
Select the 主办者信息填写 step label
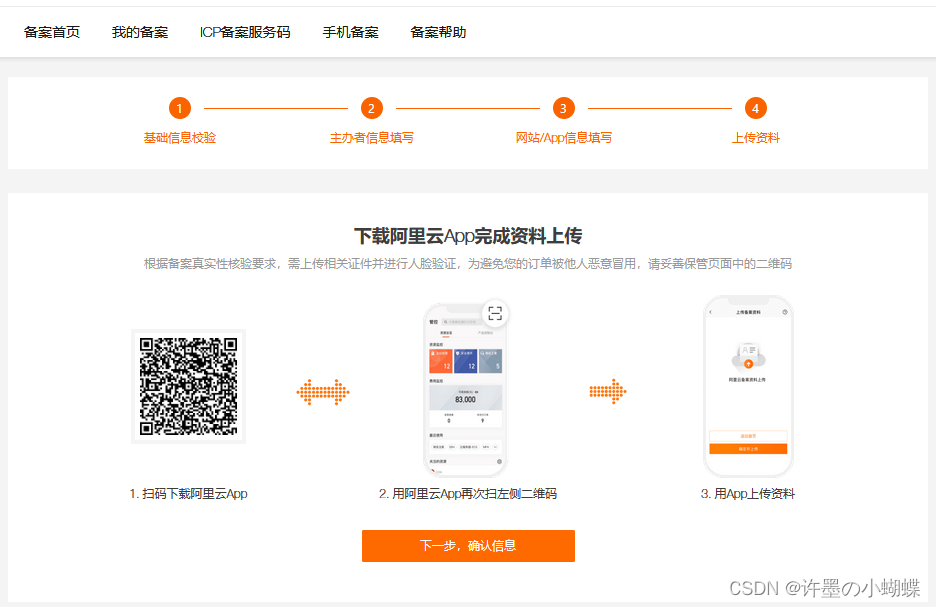pyautogui.click(x=371, y=138)
